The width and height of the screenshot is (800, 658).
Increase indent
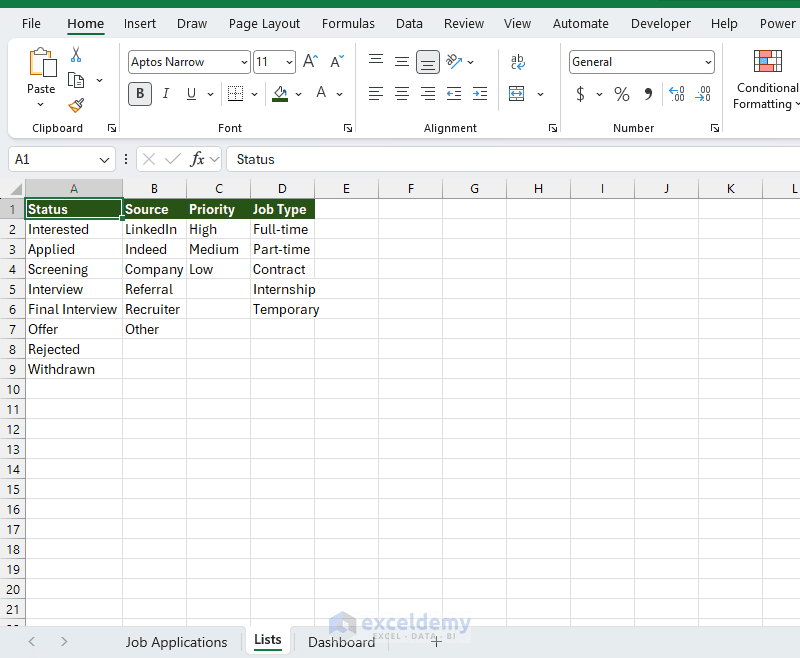(x=480, y=94)
